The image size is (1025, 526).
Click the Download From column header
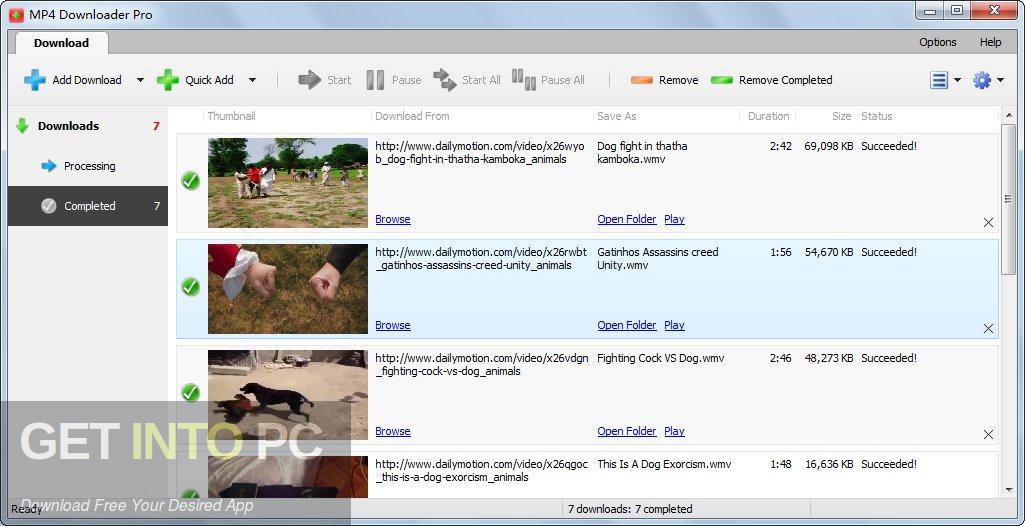(412, 116)
